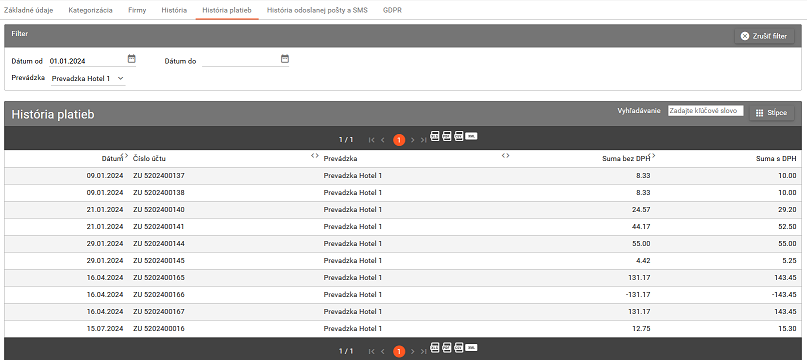Sort by the Suma bez DPH column header

click(626, 159)
